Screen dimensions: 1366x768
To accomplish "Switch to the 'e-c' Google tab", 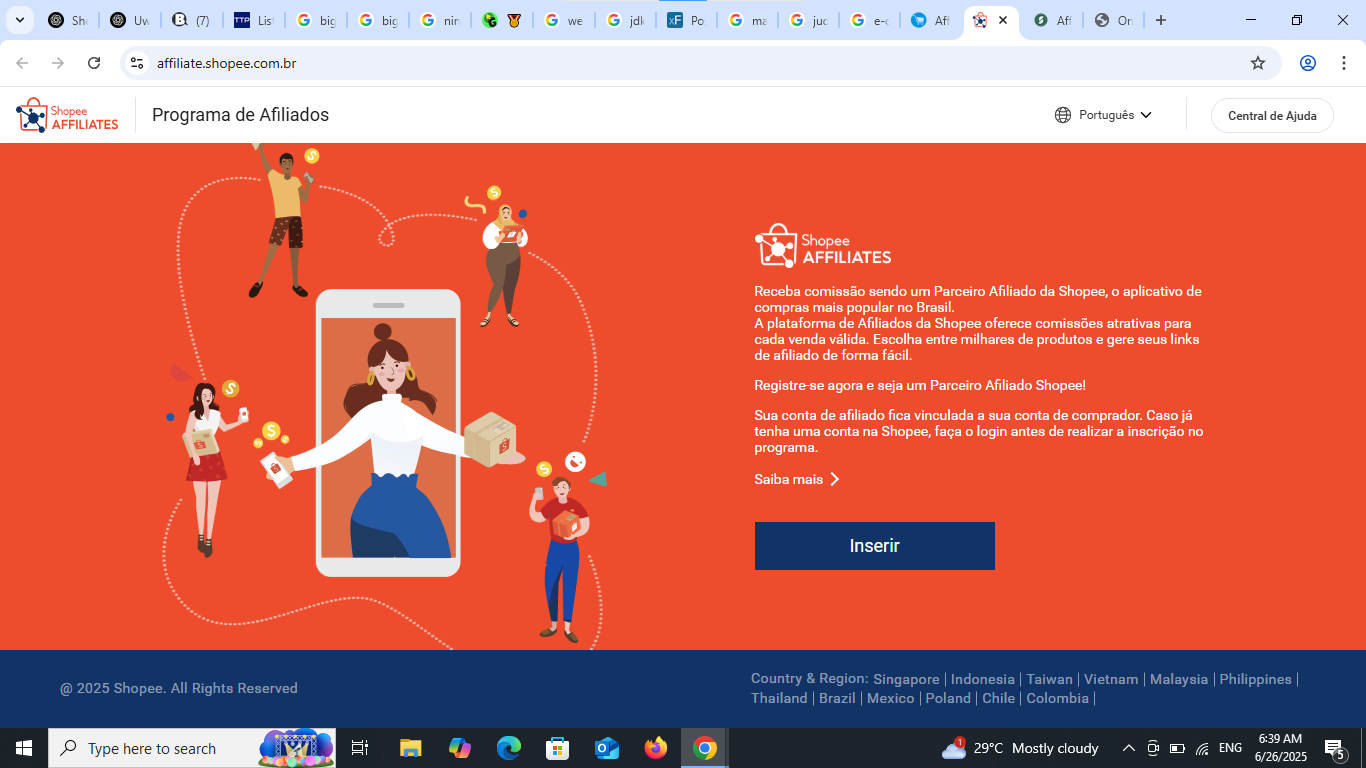I will pyautogui.click(x=869, y=20).
